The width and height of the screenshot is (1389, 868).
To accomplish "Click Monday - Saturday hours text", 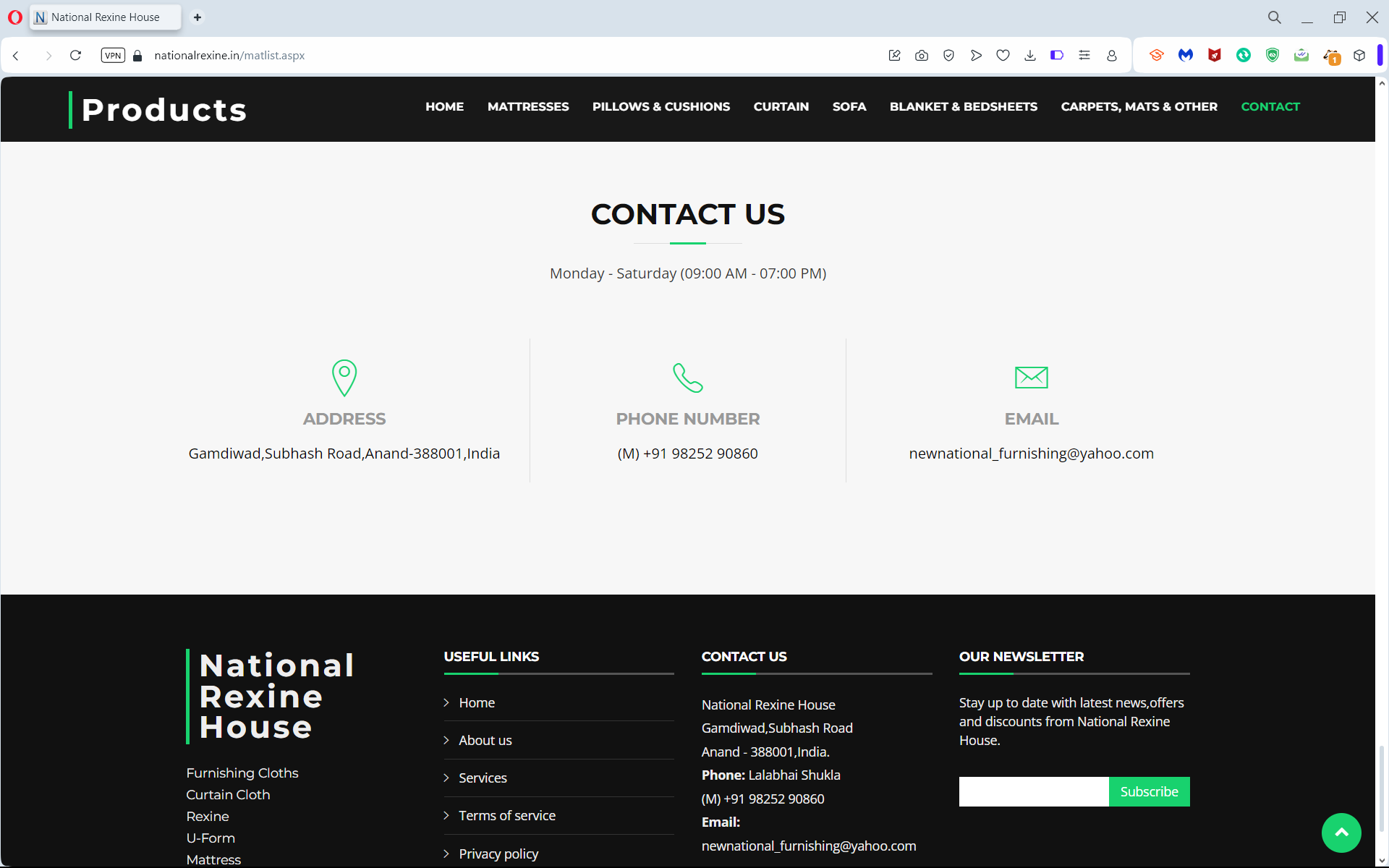I will click(x=688, y=273).
